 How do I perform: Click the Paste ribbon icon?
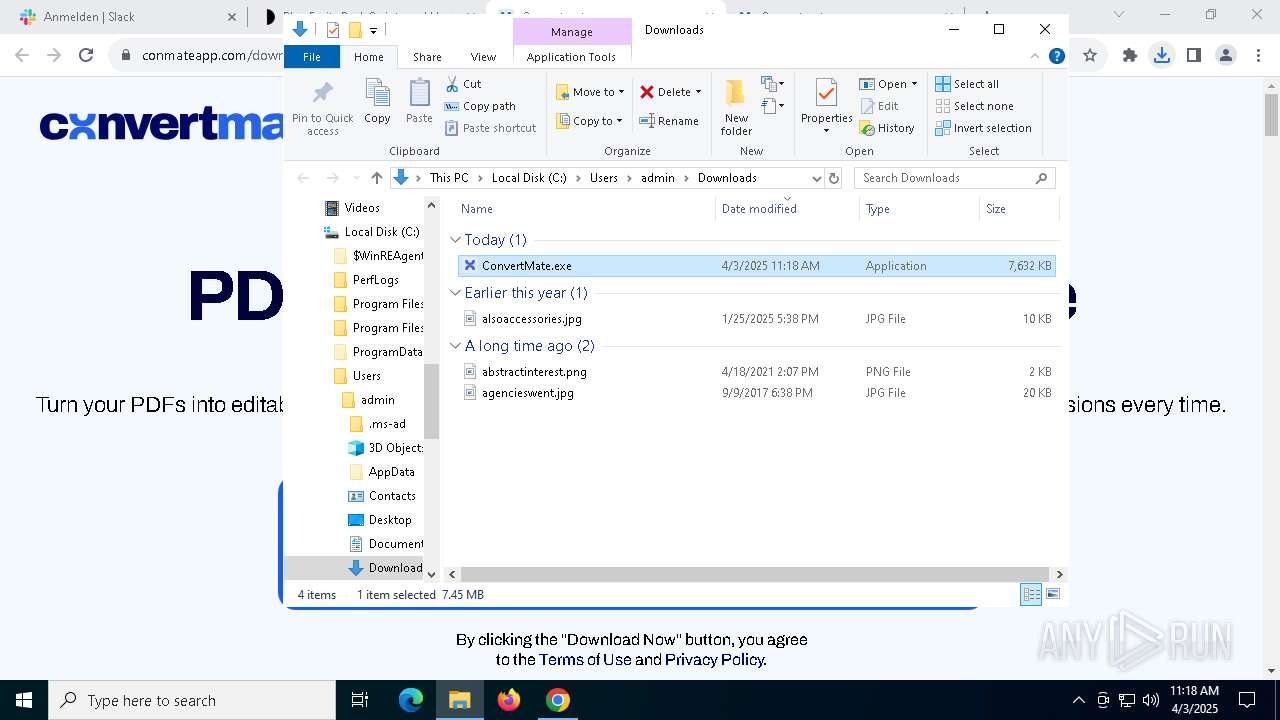pyautogui.click(x=419, y=102)
